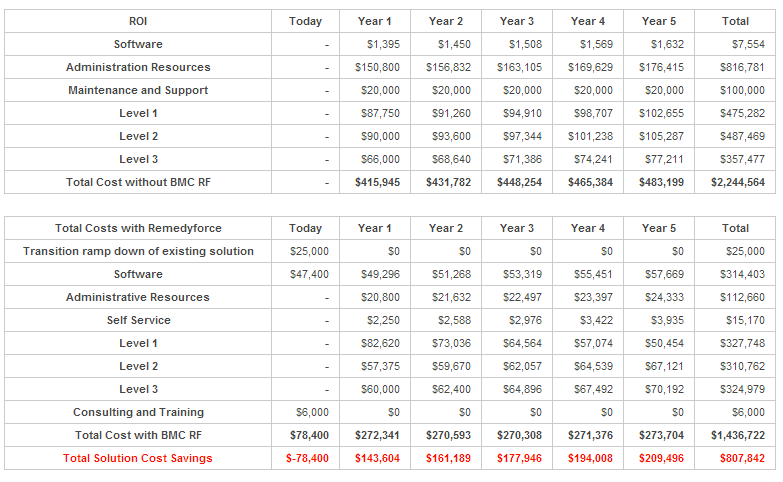
Task: Click the $2,244,564 total cost cell
Action: tap(738, 182)
